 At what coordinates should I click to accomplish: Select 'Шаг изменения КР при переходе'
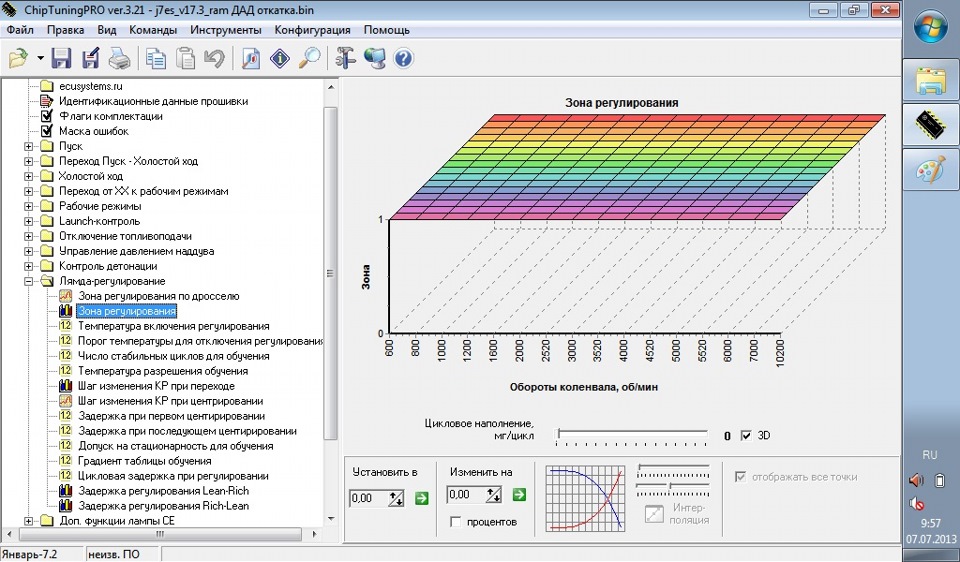(156, 386)
